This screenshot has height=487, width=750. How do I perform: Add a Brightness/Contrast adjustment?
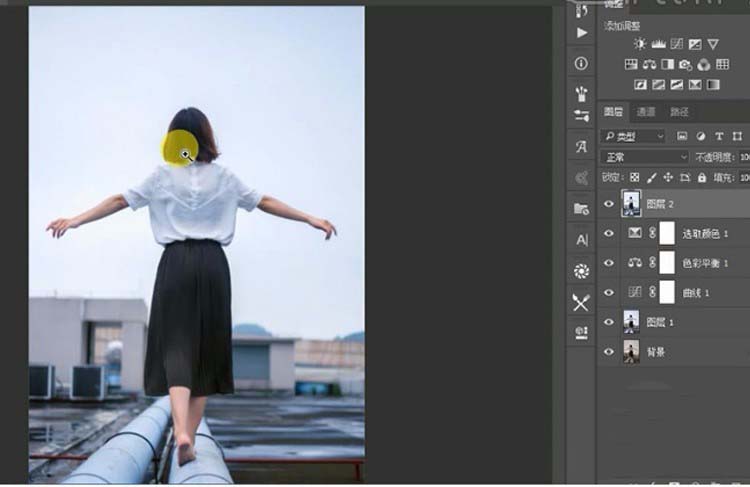640,44
